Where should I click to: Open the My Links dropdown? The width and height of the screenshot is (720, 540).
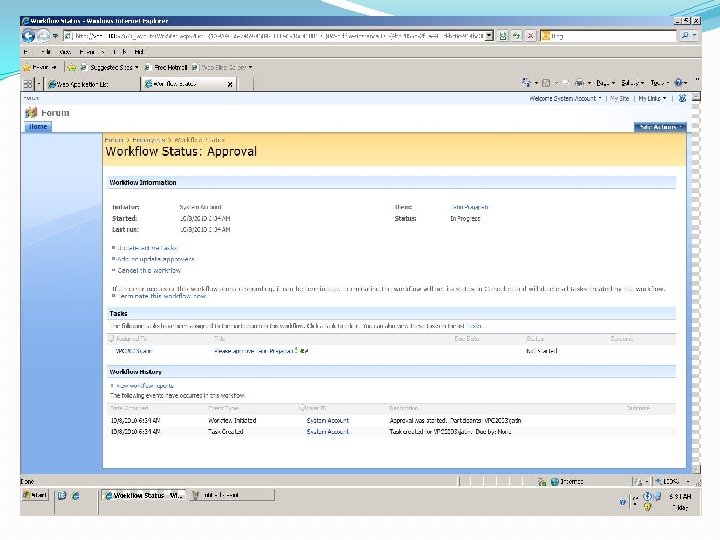point(652,98)
